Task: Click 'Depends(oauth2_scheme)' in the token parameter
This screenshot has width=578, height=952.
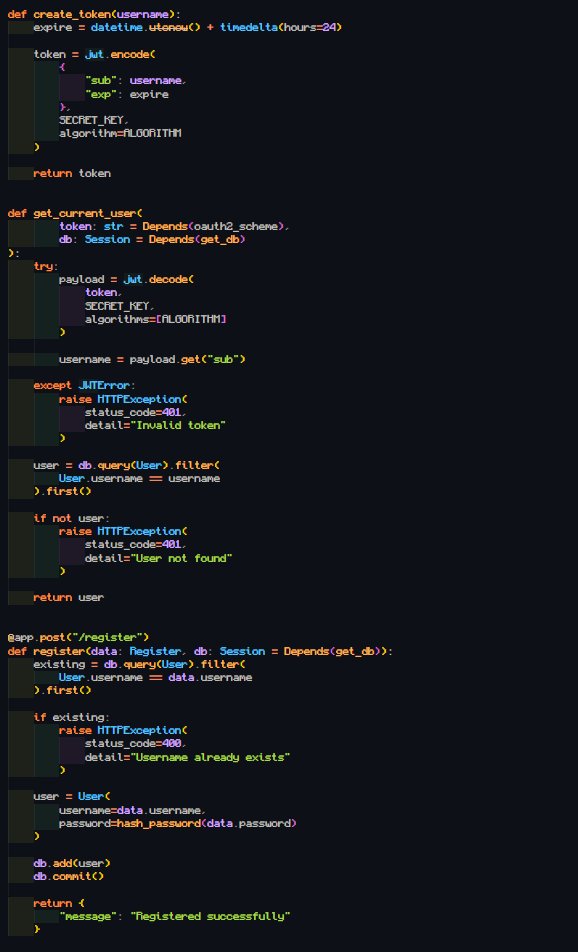Action: [x=213, y=226]
